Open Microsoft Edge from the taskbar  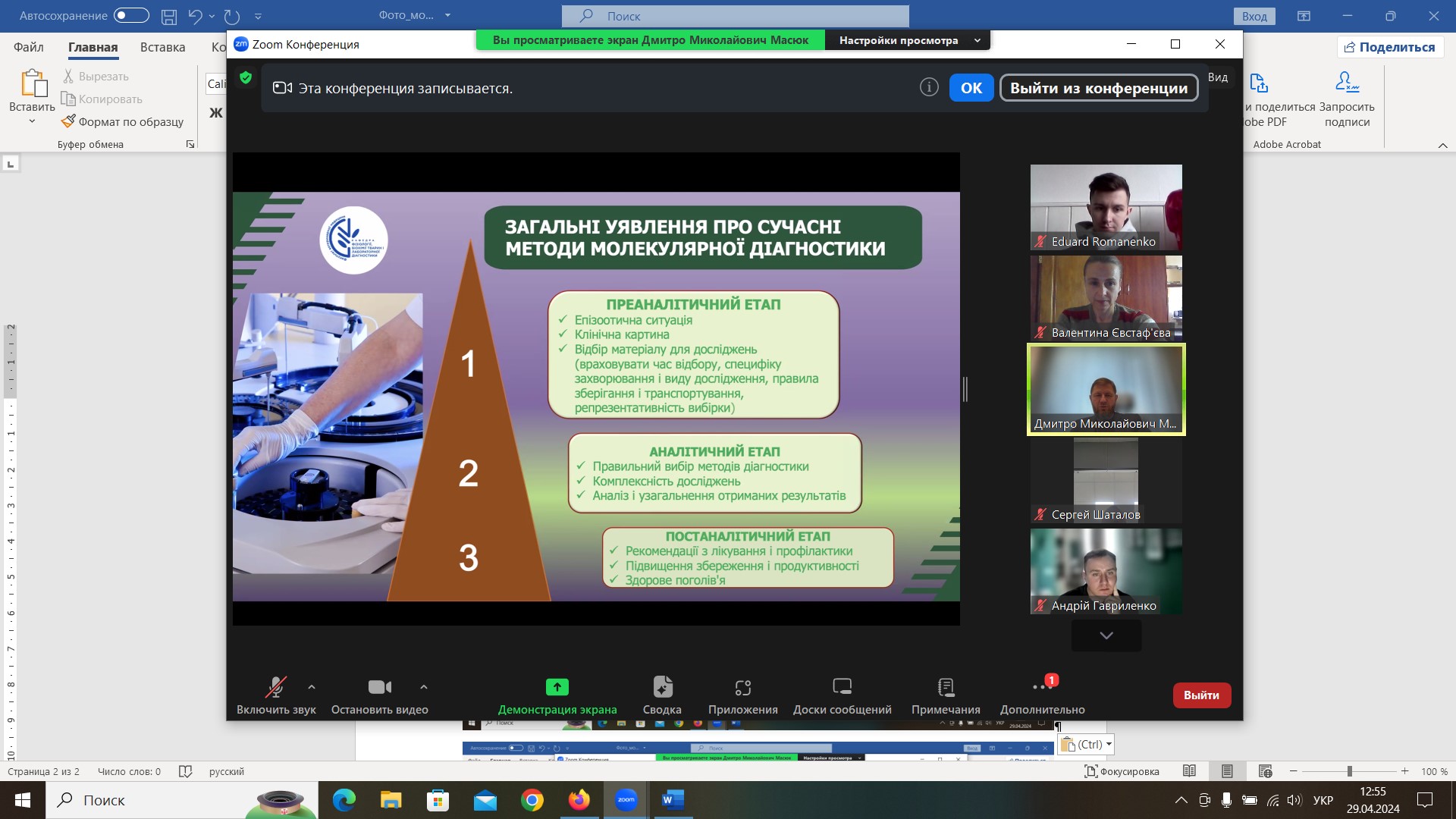tap(344, 800)
